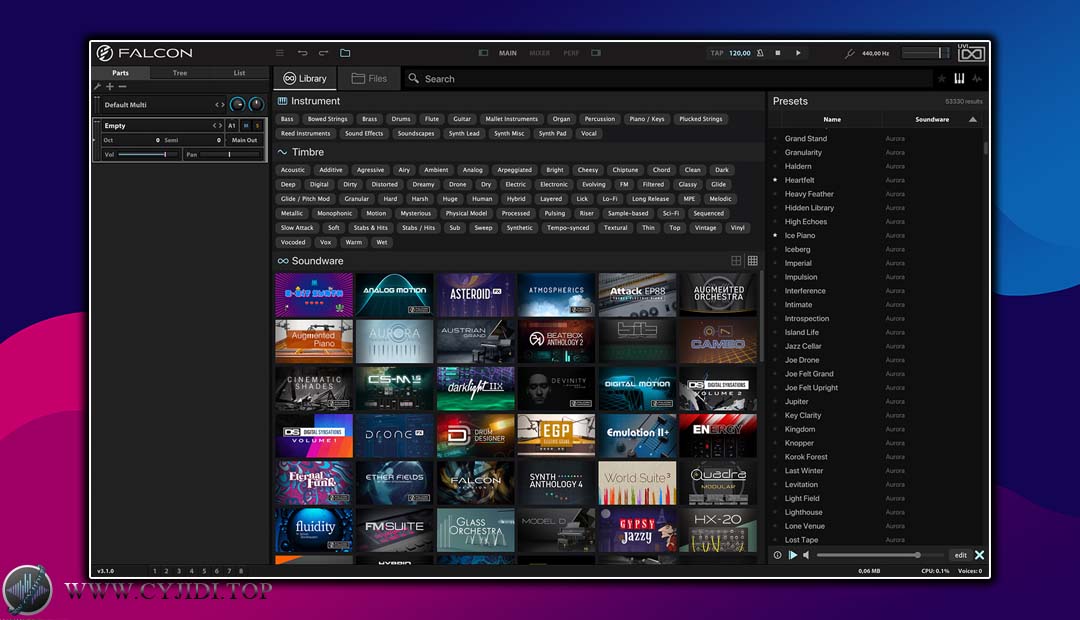Viewport: 1080px width, 620px height.
Task: Expand the Empty part disclosure triangle
Action: 94,140
